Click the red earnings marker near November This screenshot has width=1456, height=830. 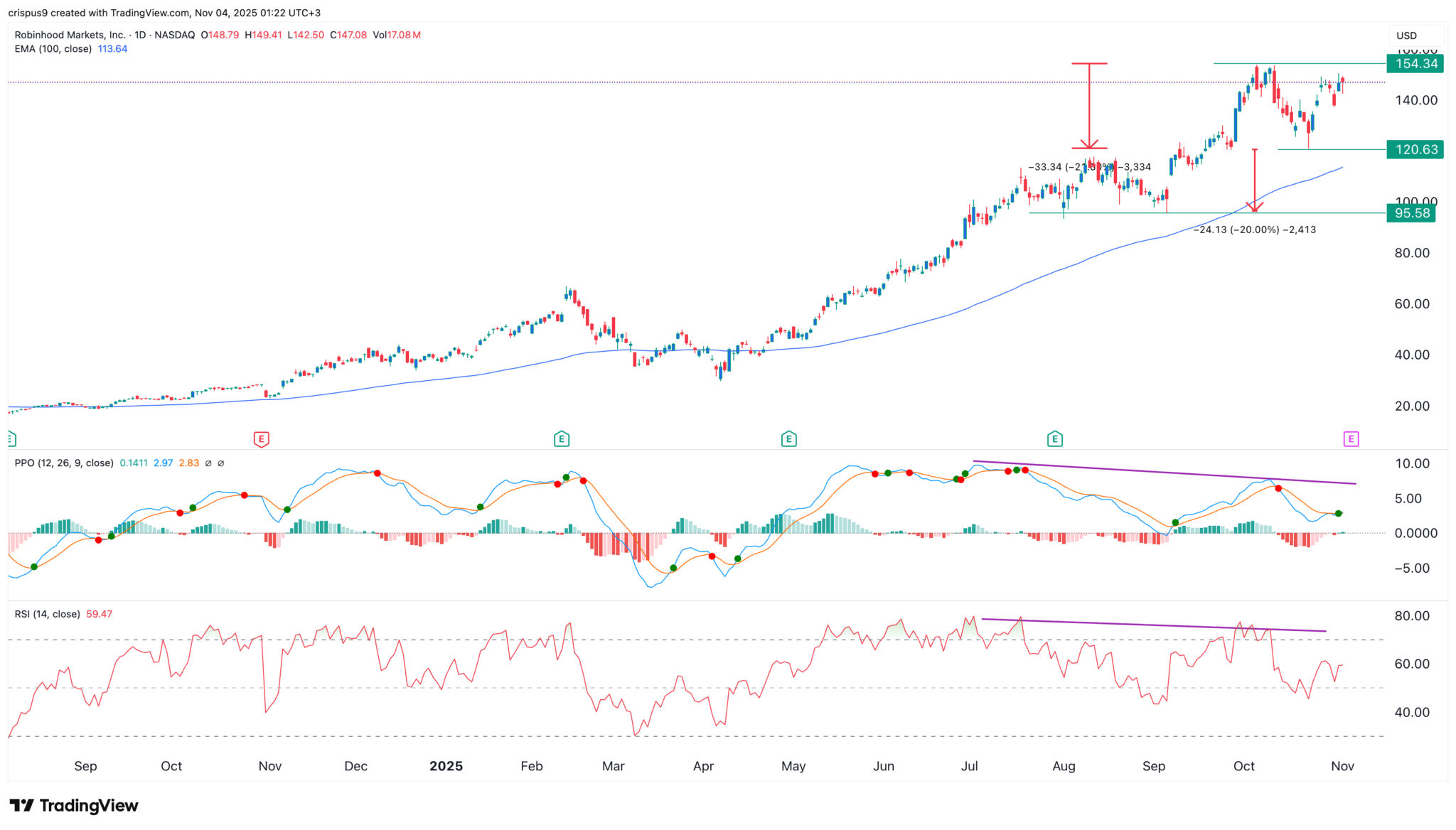tap(261, 439)
